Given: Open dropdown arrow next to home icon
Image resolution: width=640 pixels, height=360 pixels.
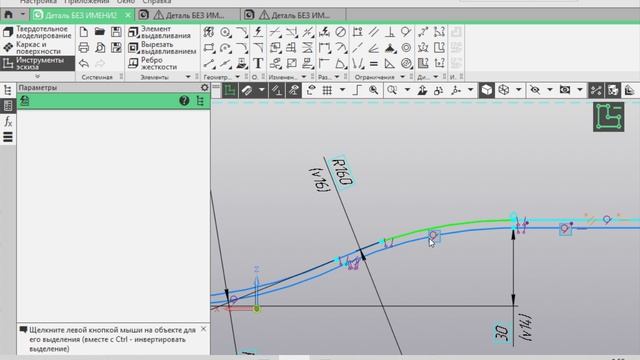Looking at the screenshot, I should (x=23, y=15).
